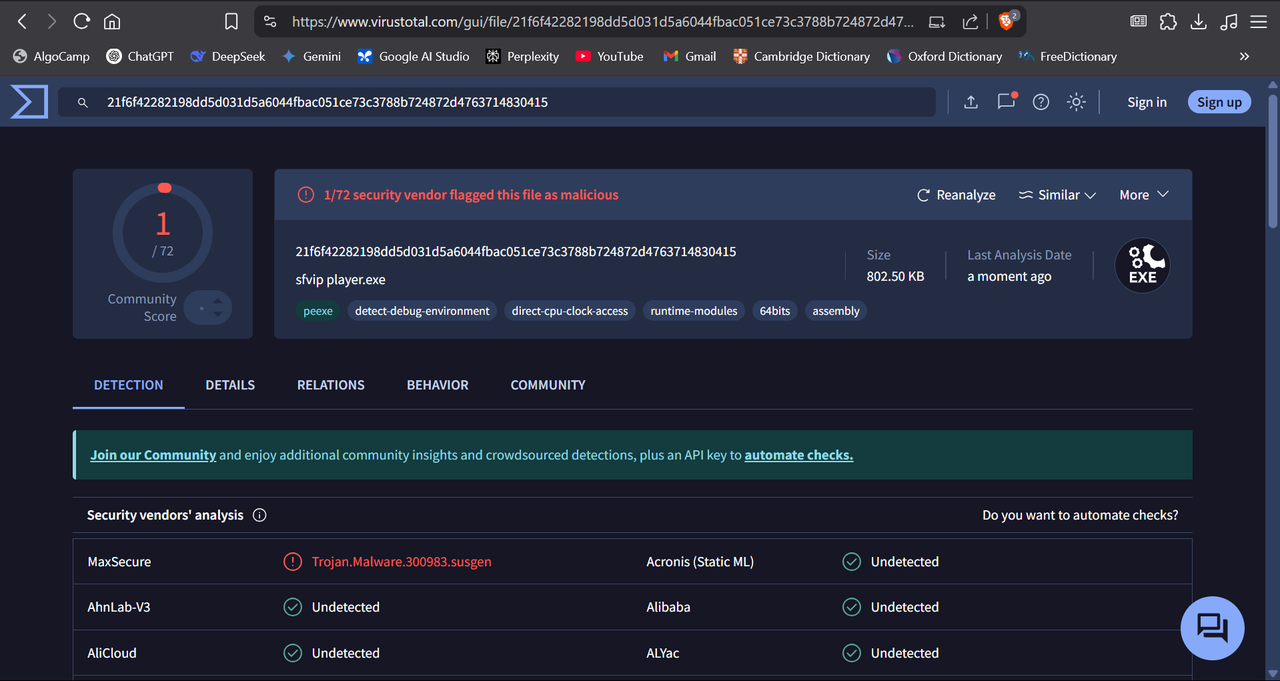Open the BEHAVIOR tab
This screenshot has height=681, width=1280.
(x=437, y=385)
